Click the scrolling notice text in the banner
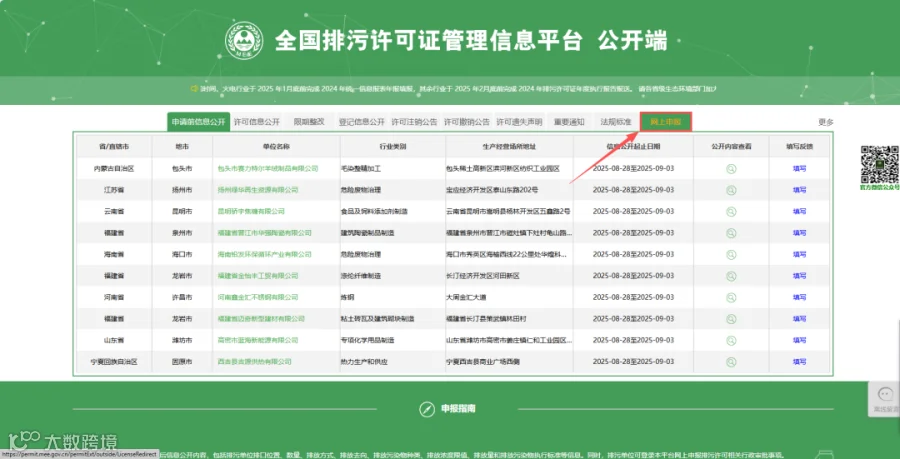The height and width of the screenshot is (459, 900). coord(458,89)
